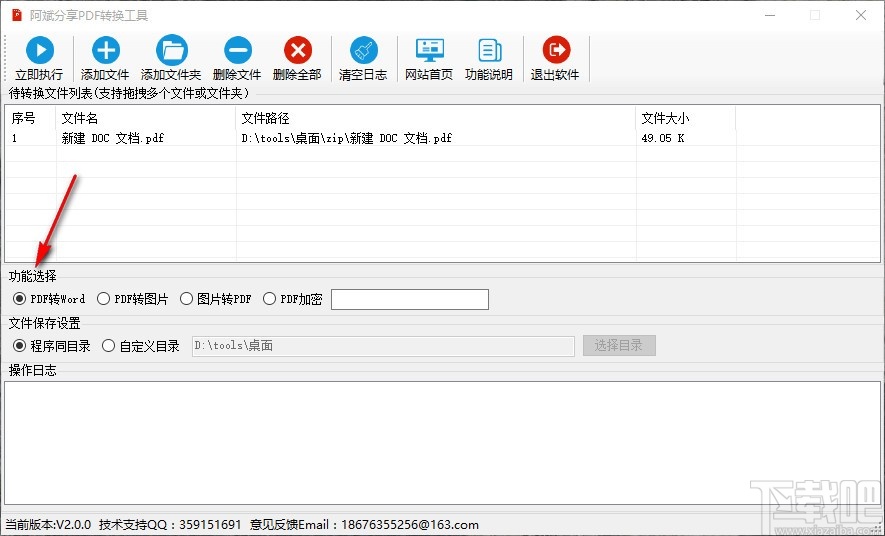Screen dimensions: 885x536
Task: Run conversion with 立即执行 button
Action: pos(39,59)
